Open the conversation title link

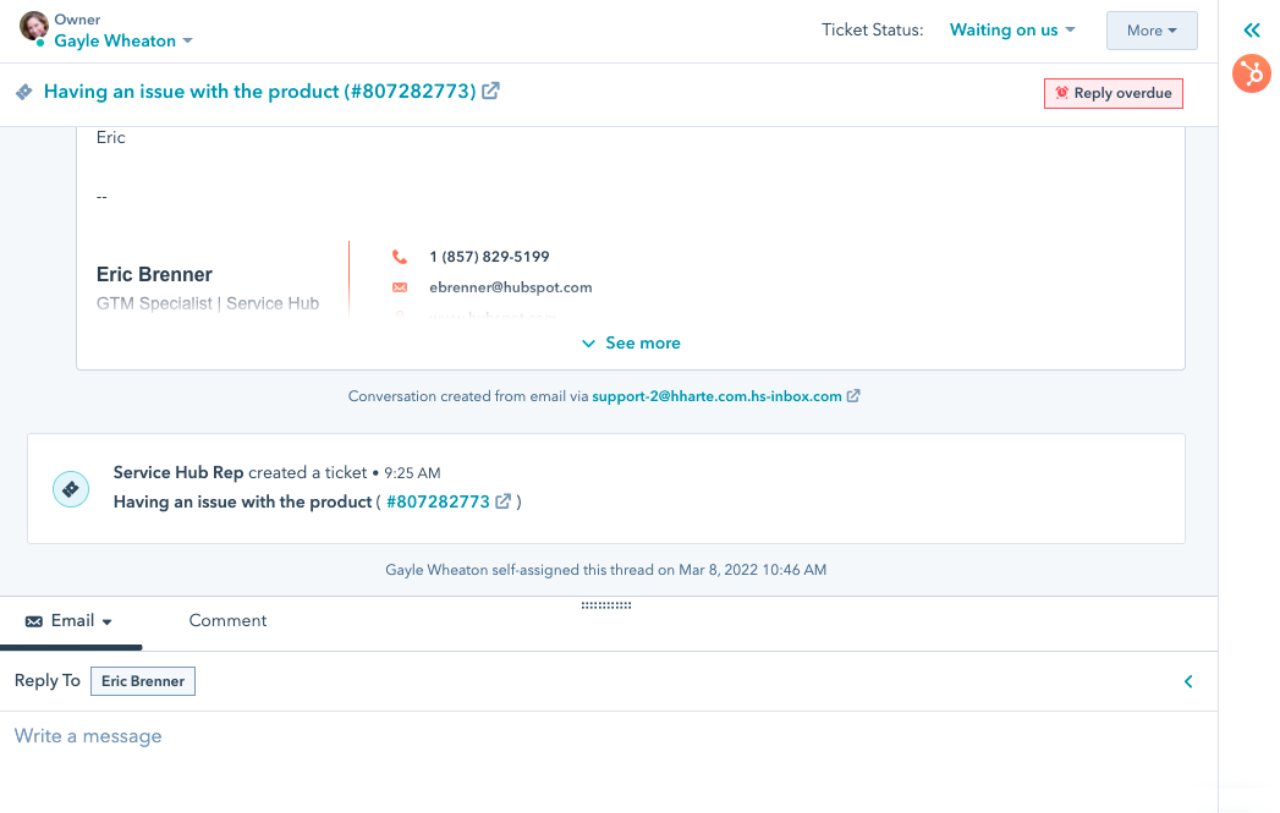260,91
